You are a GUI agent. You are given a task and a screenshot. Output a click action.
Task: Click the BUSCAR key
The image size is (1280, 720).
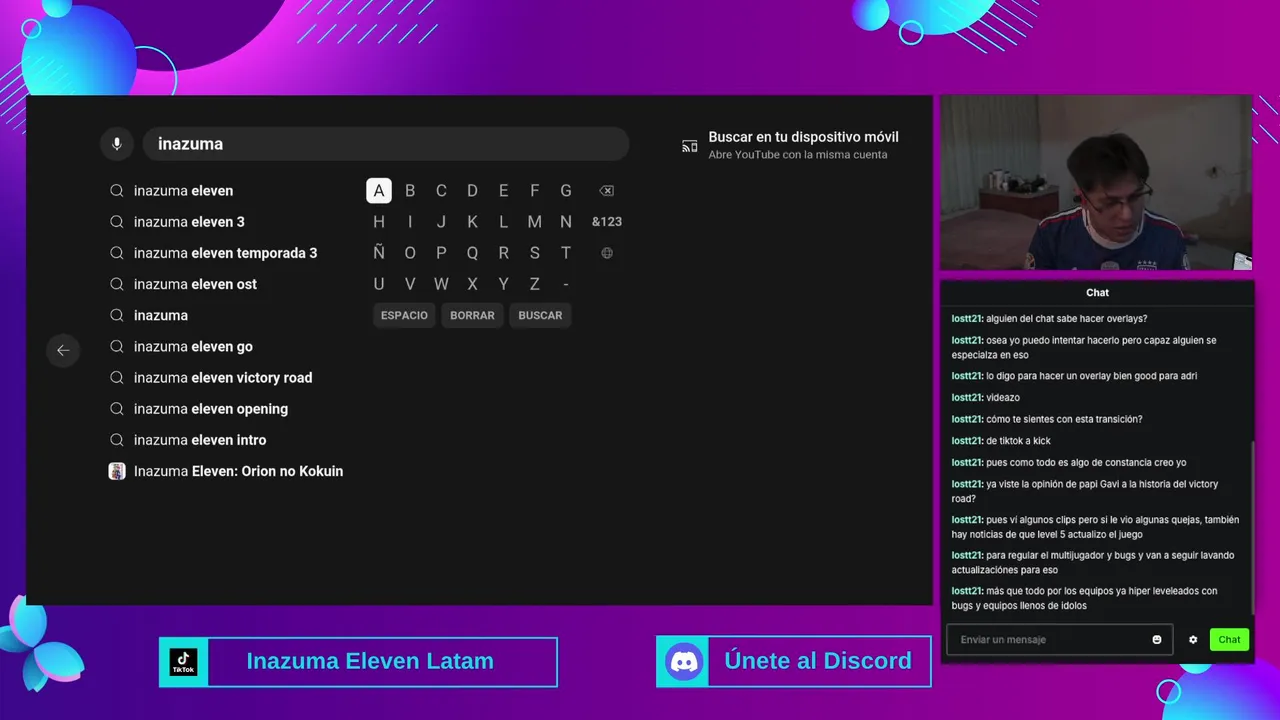pos(540,315)
